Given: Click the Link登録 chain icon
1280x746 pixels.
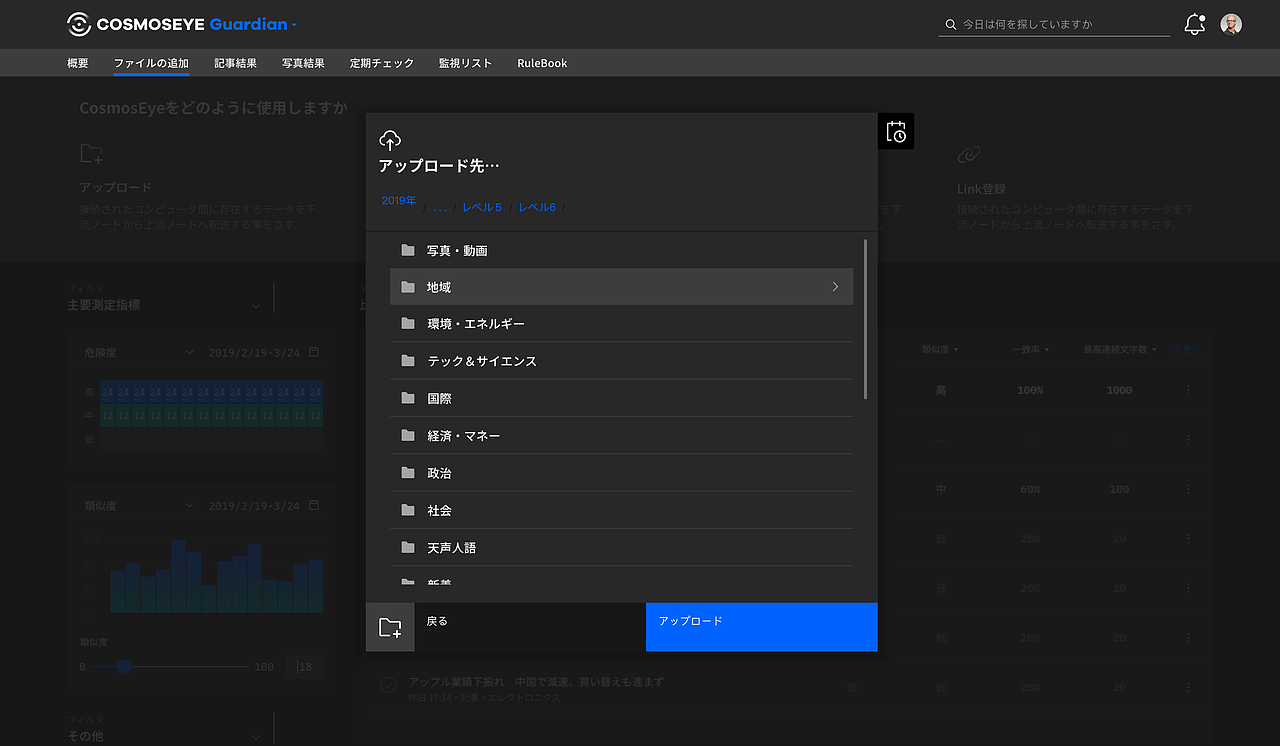Looking at the screenshot, I should tap(968, 154).
